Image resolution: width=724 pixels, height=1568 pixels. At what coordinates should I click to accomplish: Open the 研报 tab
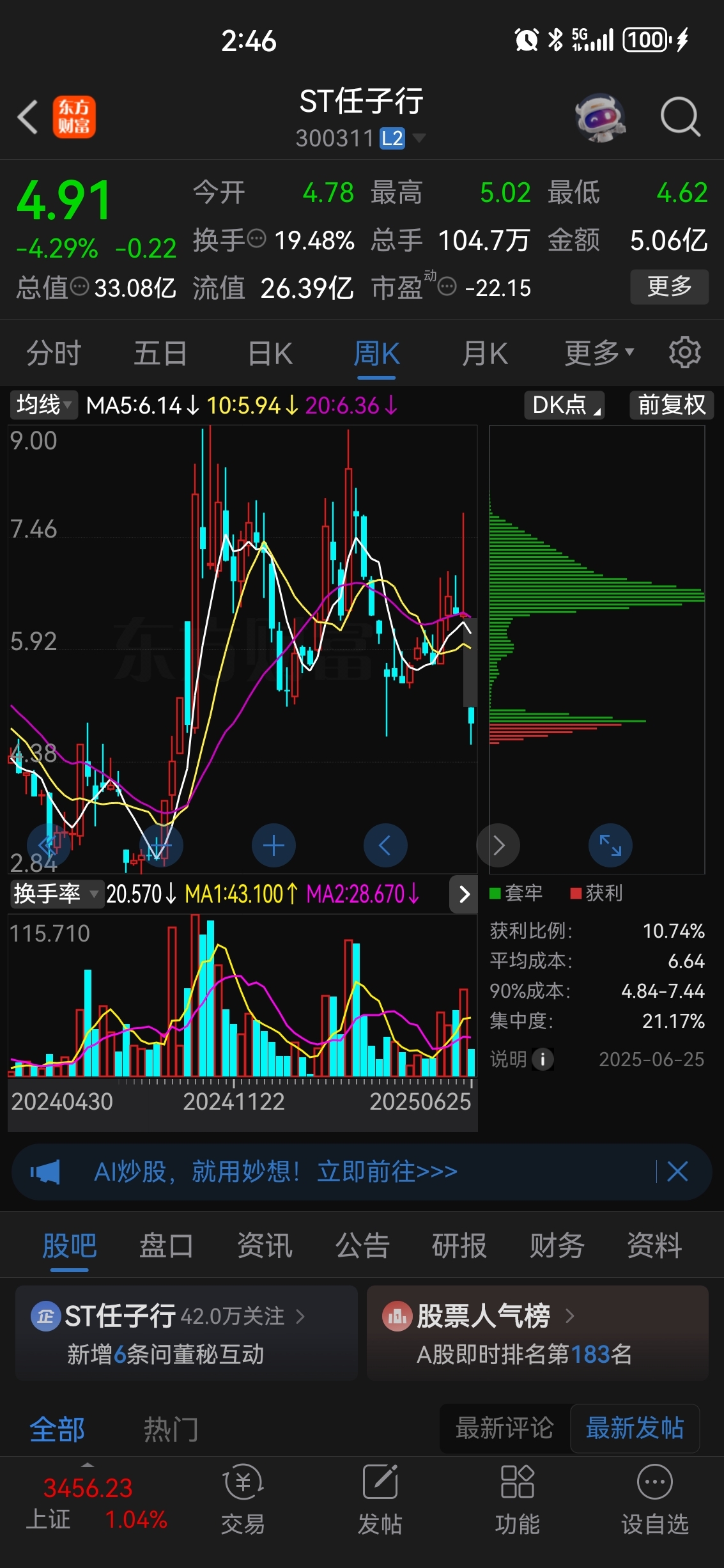click(459, 1245)
